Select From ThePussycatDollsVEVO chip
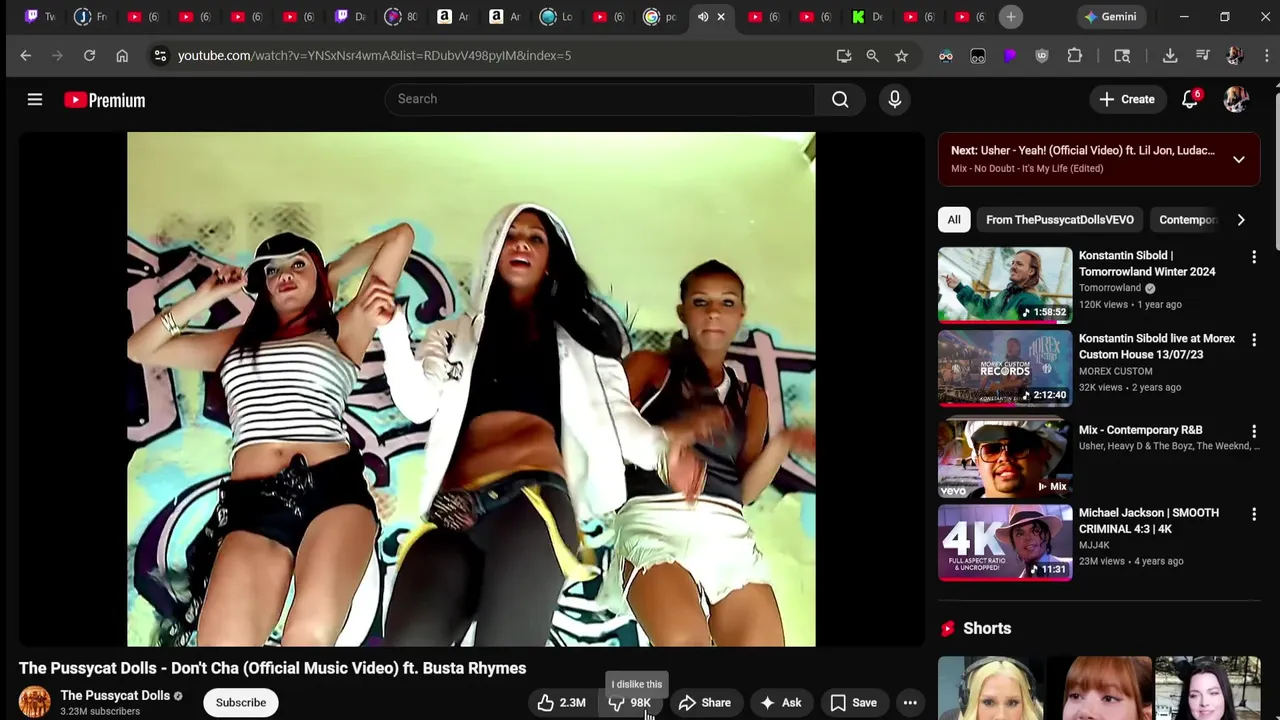This screenshot has height=720, width=1280. (1060, 220)
